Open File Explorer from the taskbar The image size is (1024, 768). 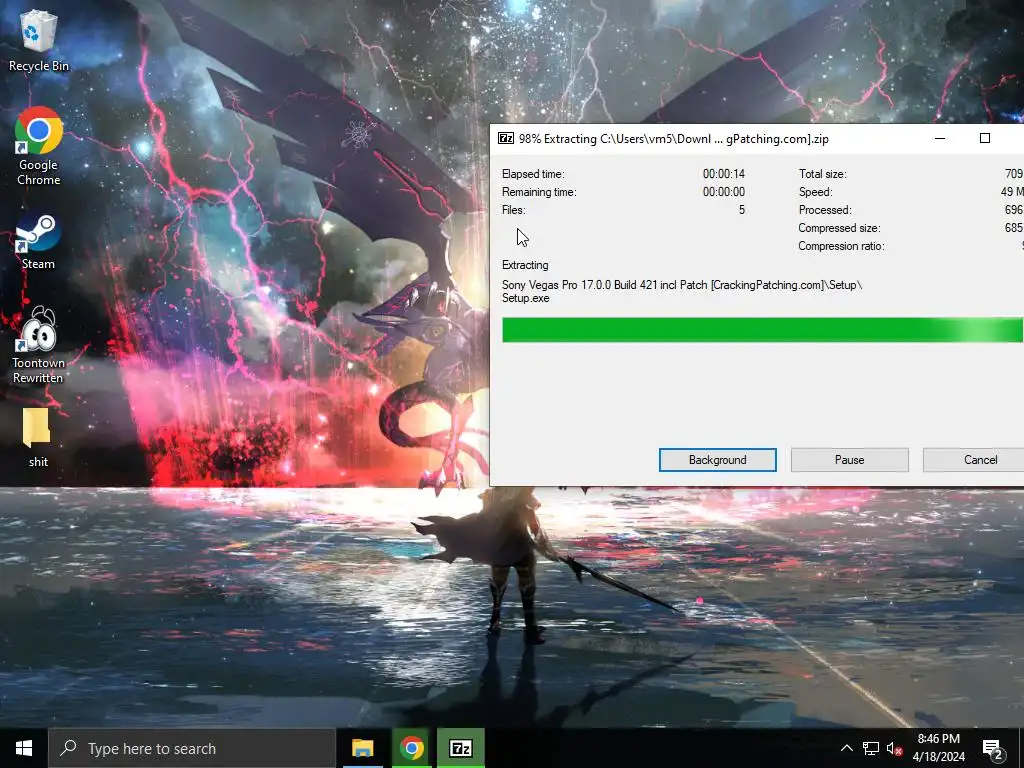click(x=362, y=748)
